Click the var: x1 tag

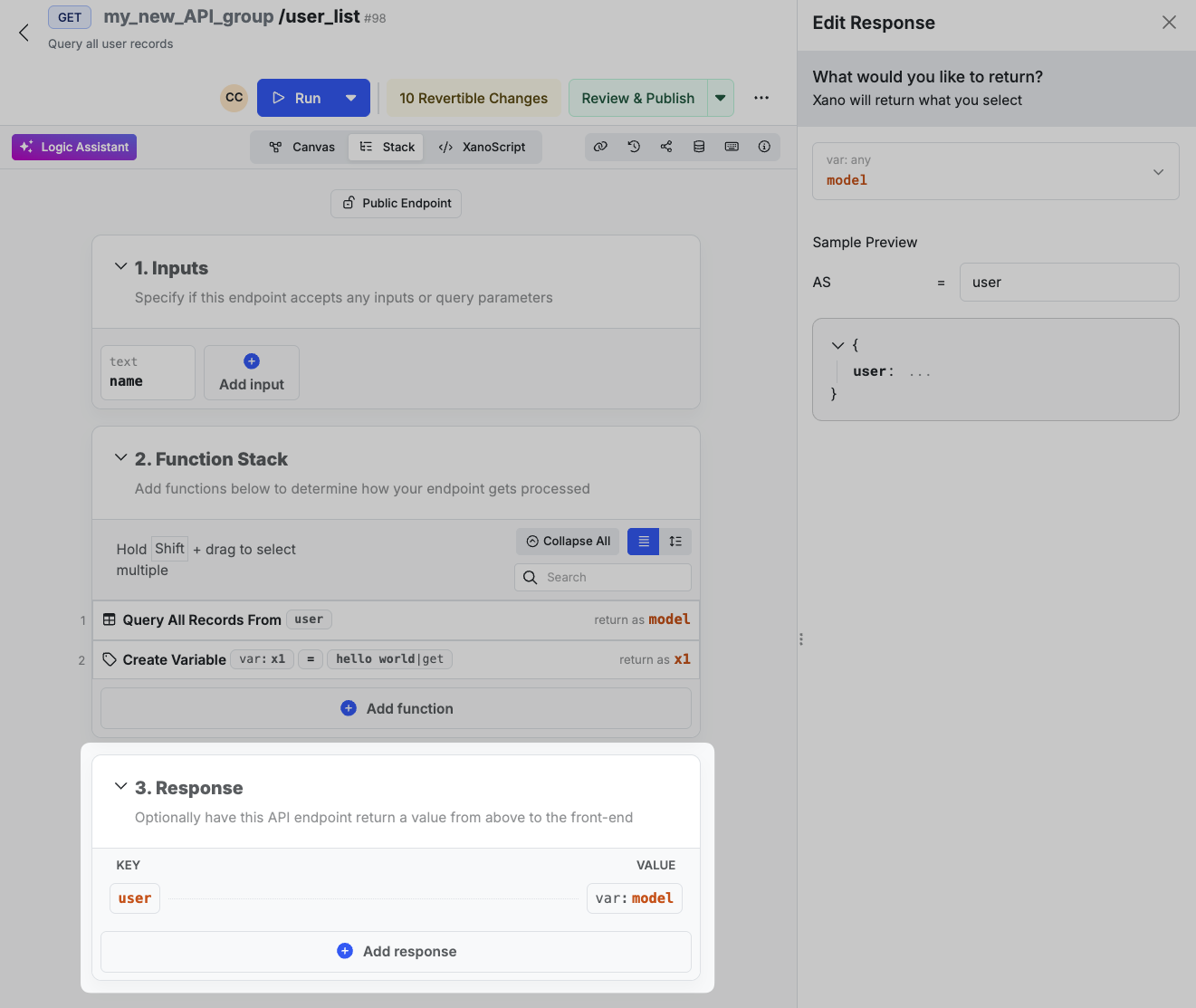[263, 659]
